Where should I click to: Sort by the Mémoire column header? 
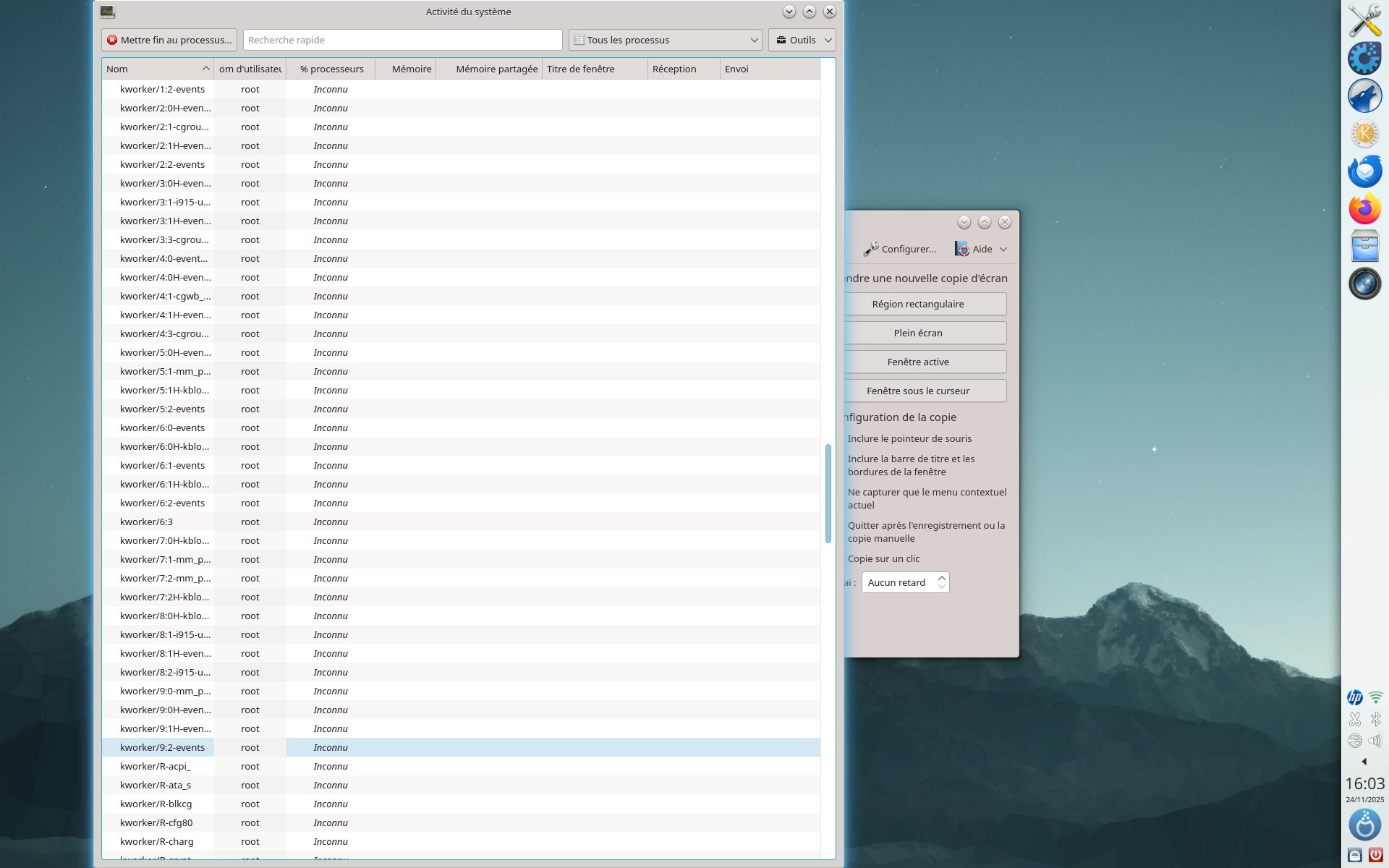(x=411, y=69)
